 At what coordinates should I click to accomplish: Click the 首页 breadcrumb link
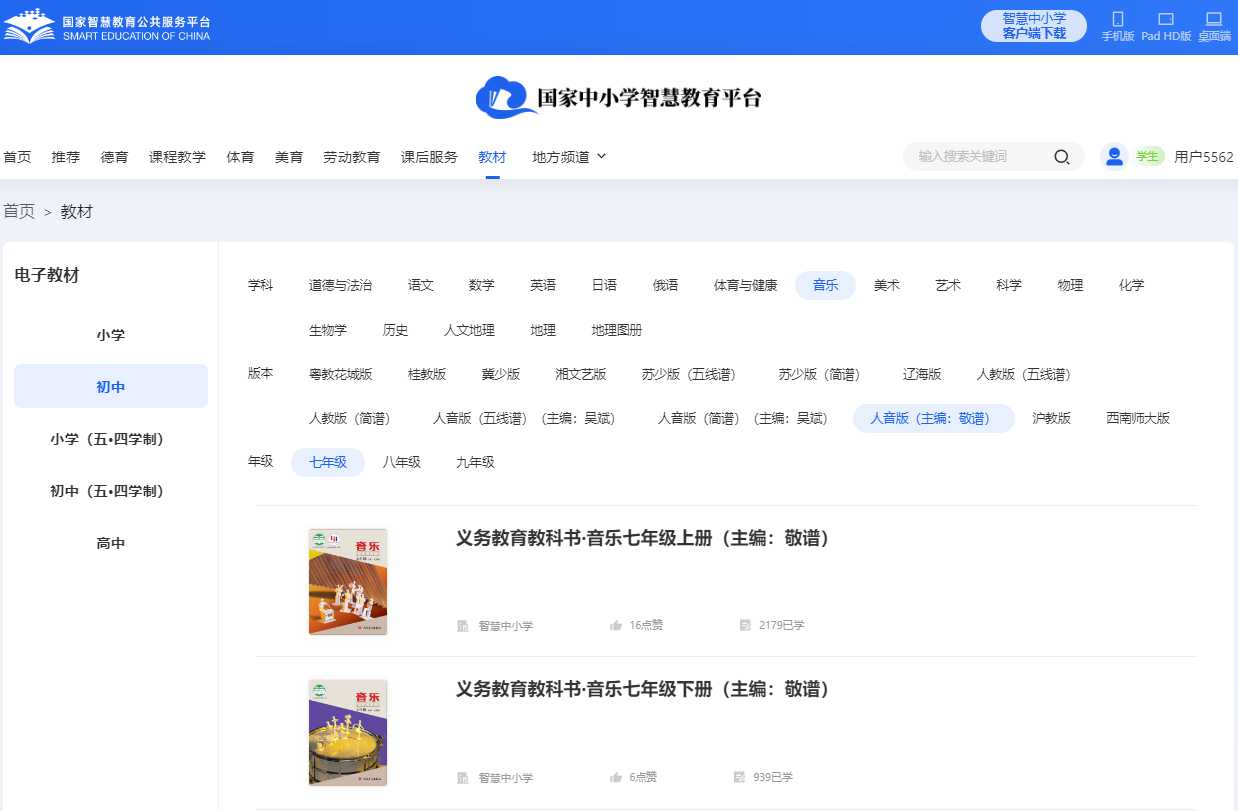coord(19,212)
